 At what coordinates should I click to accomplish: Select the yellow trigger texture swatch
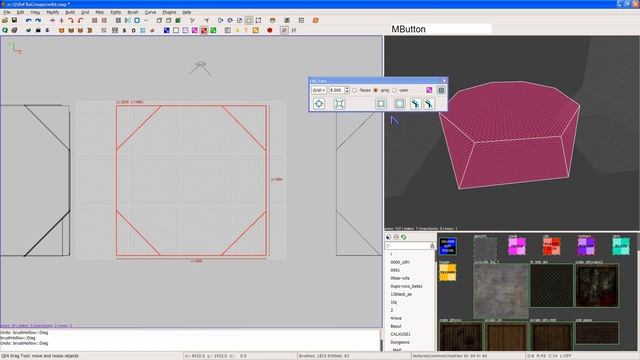coord(448,272)
